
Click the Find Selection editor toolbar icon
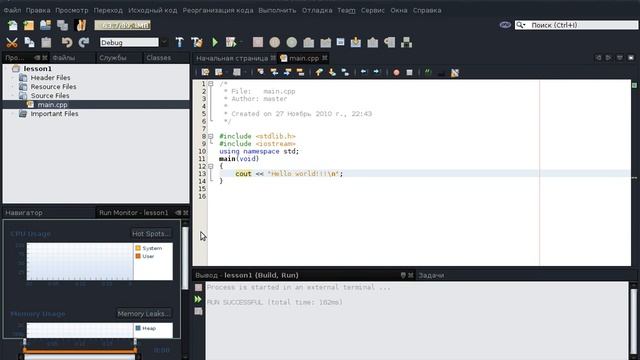260,73
